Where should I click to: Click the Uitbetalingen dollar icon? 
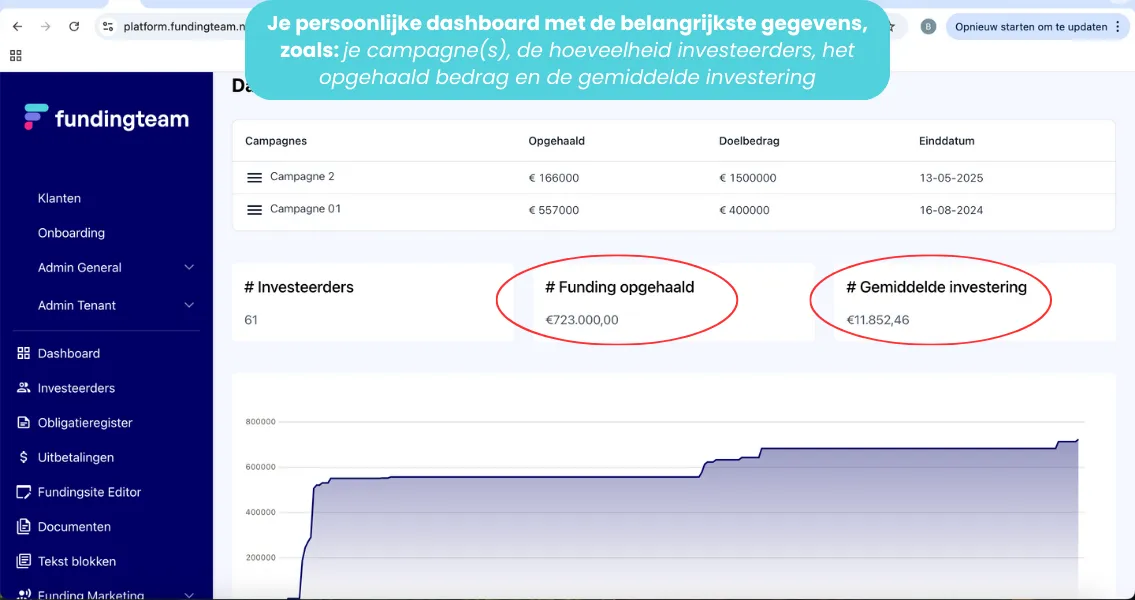pos(24,457)
